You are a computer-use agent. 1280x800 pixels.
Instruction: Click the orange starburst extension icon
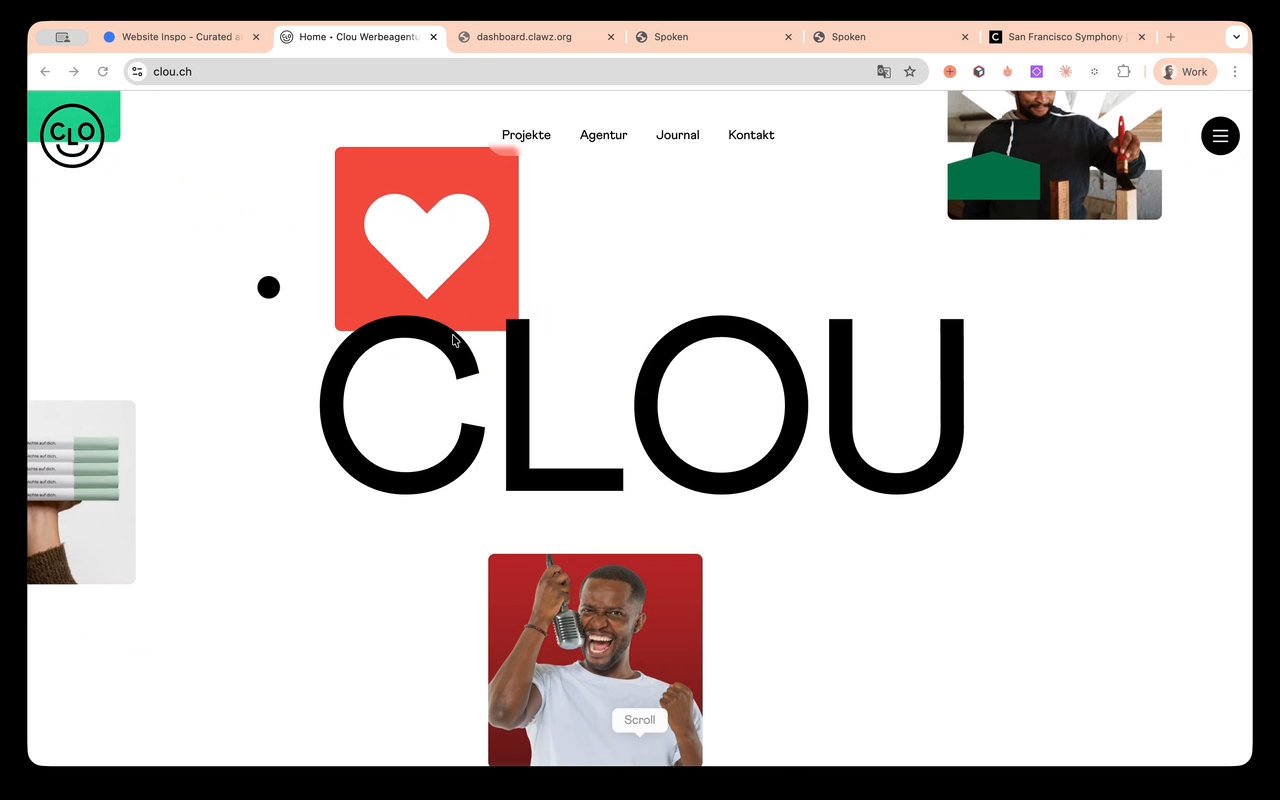1066,72
